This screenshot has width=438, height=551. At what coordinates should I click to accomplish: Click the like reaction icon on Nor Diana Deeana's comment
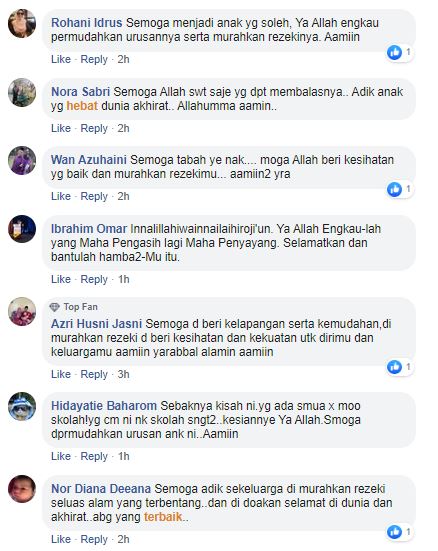pyautogui.click(x=394, y=532)
